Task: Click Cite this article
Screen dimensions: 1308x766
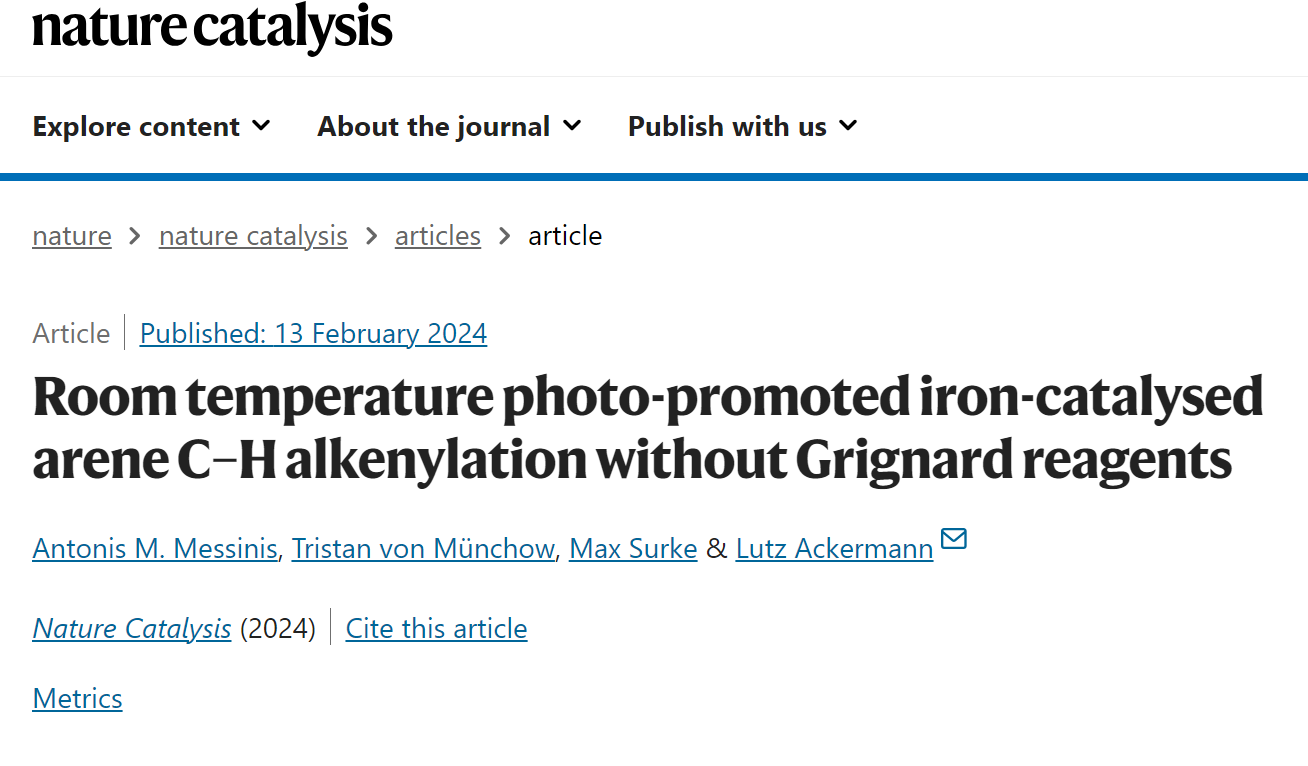Action: pos(436,628)
